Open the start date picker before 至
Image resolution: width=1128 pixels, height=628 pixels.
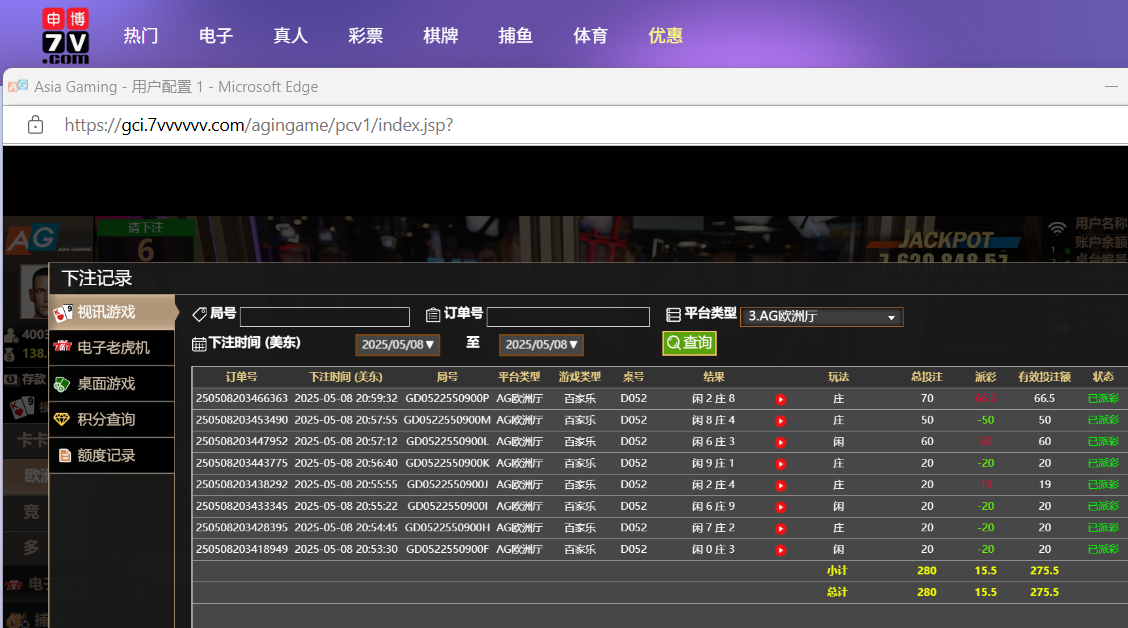point(398,345)
